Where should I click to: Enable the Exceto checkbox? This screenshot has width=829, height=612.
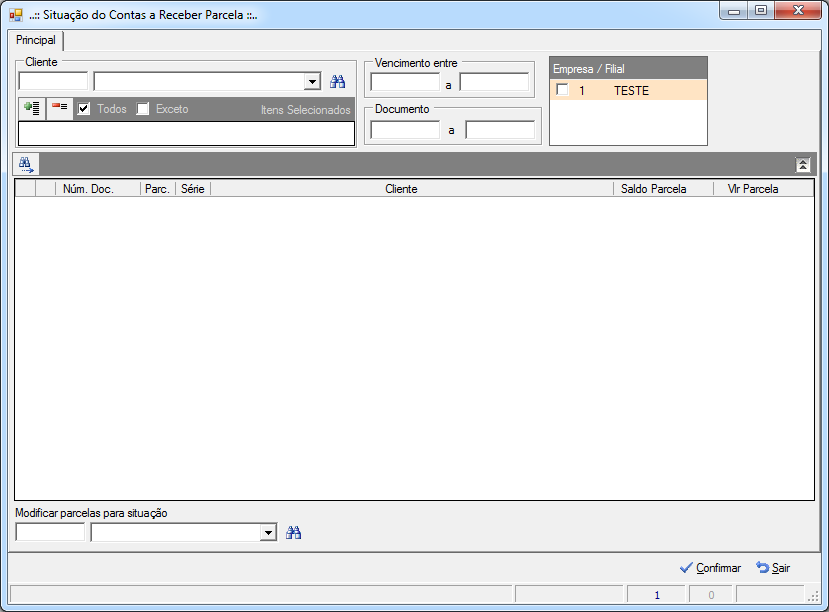point(143,109)
